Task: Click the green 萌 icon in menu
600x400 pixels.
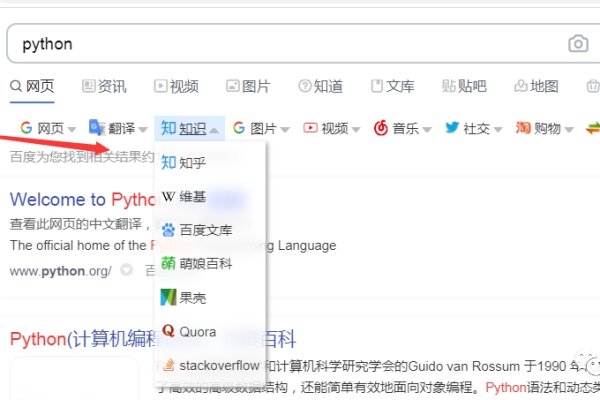Action: click(168, 263)
